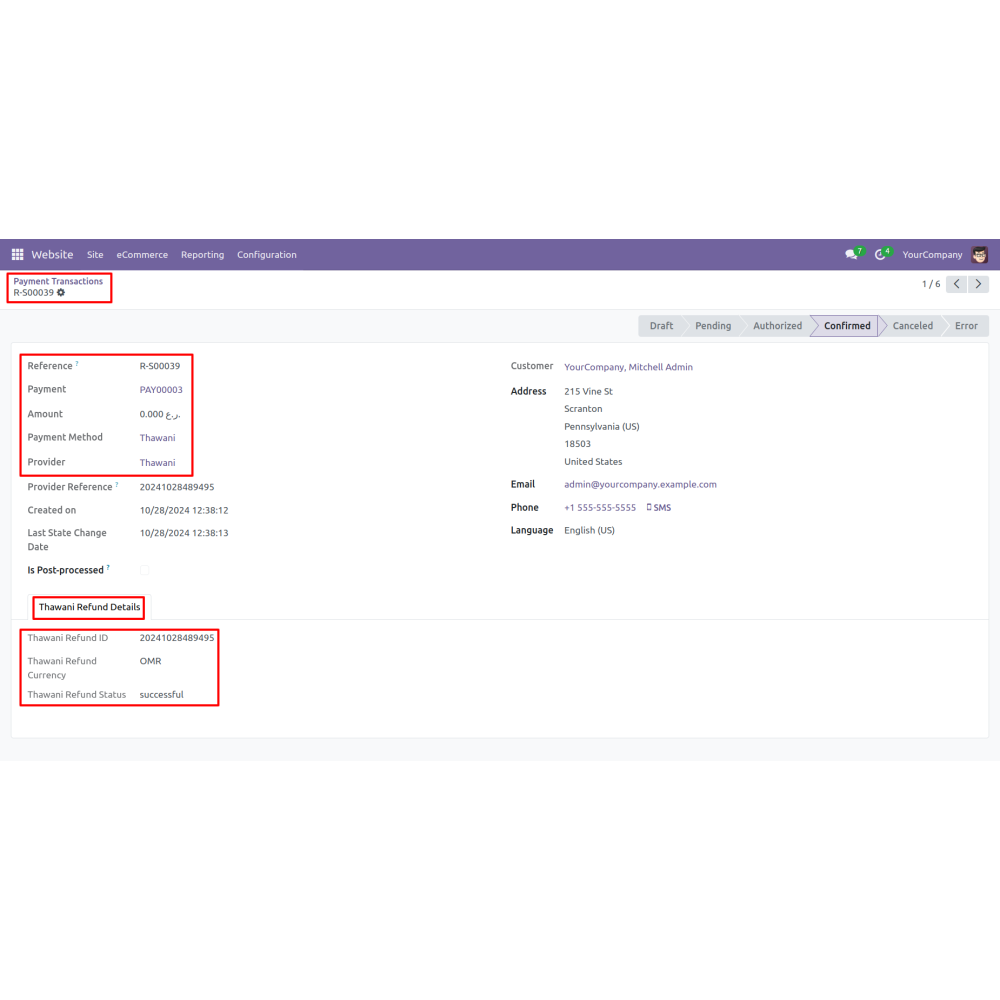
Task: Click the admin@yourcompany.example.com email link
Action: tap(640, 485)
